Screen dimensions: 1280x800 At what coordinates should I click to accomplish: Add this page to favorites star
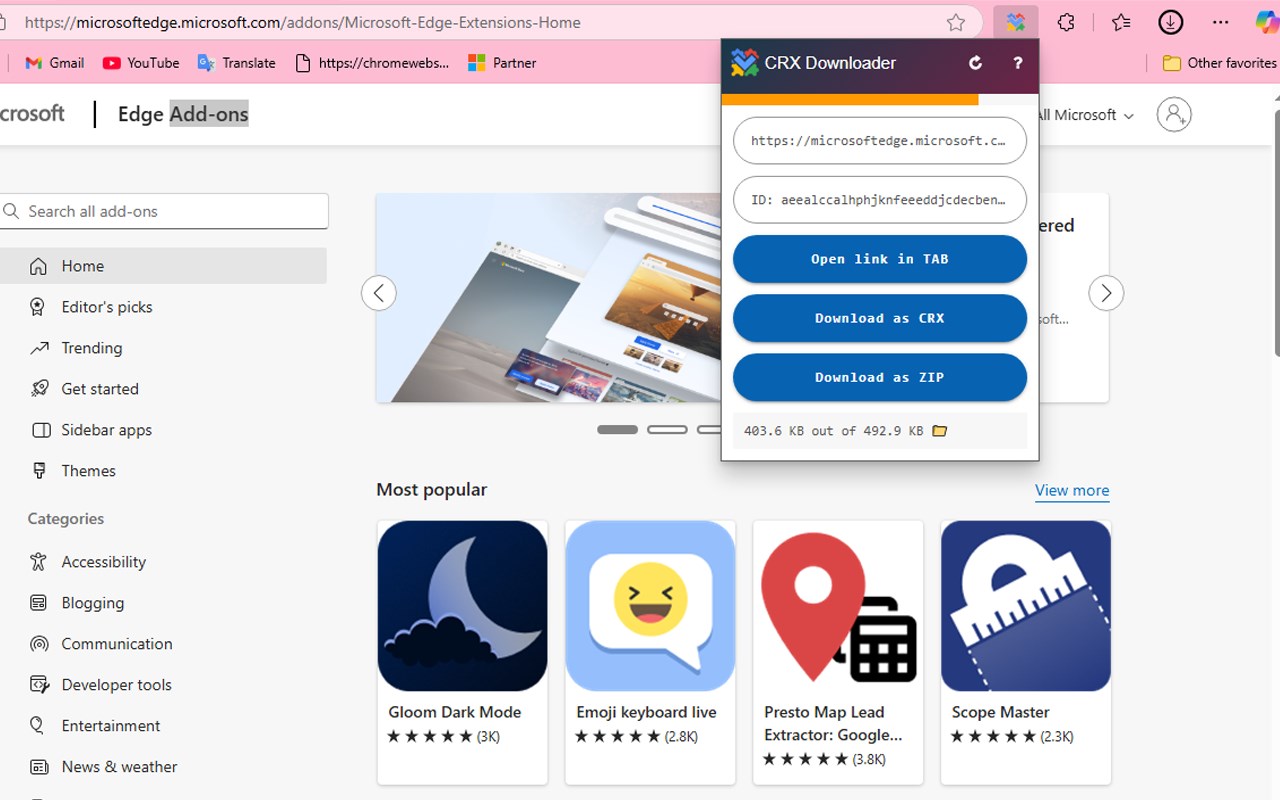coord(956,22)
